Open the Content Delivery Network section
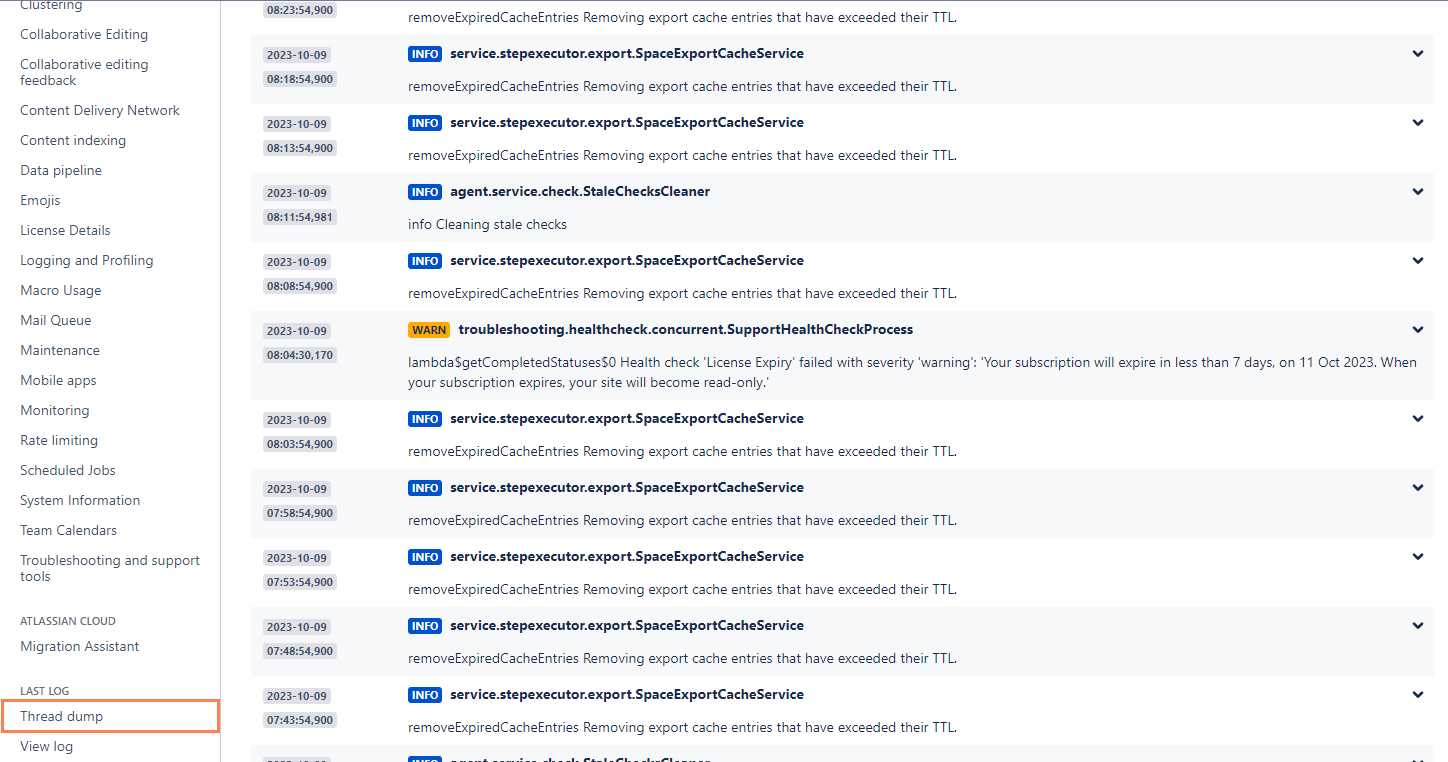Screen dimensions: 1448x762 tap(99, 110)
